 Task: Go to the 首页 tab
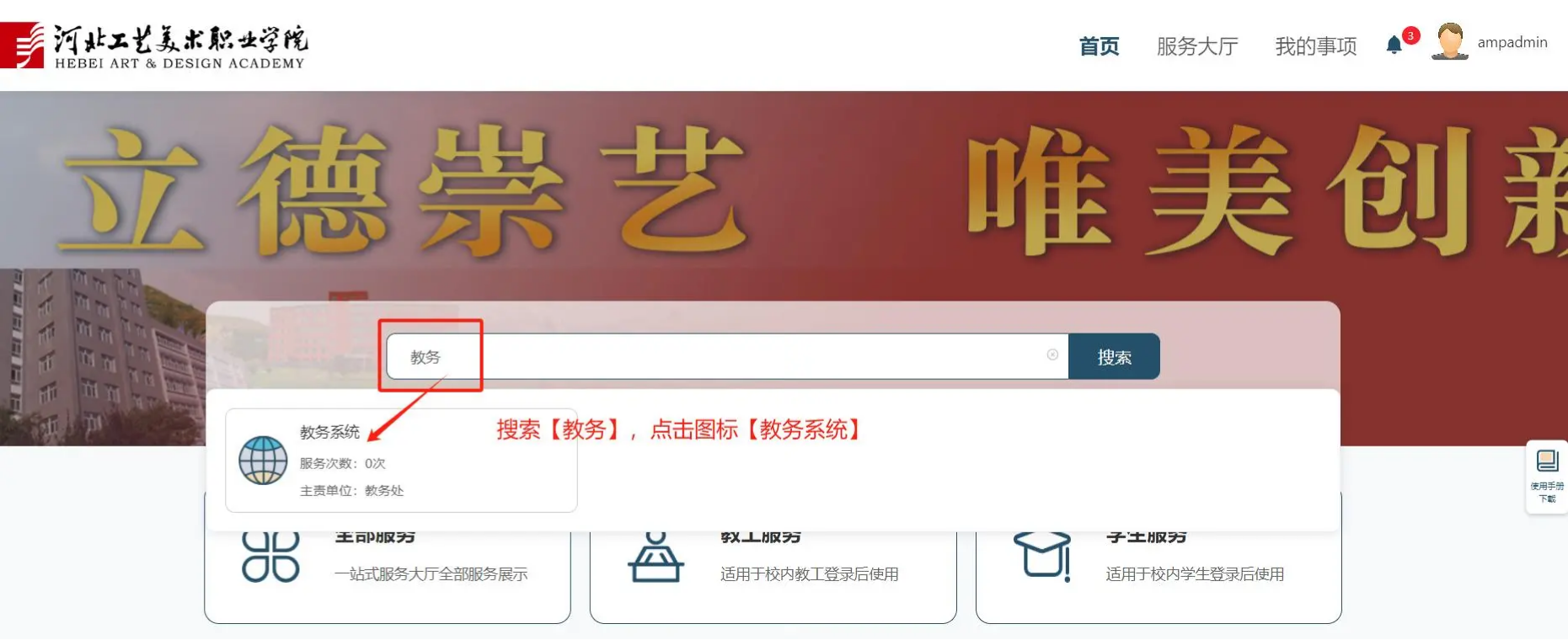click(x=1099, y=46)
